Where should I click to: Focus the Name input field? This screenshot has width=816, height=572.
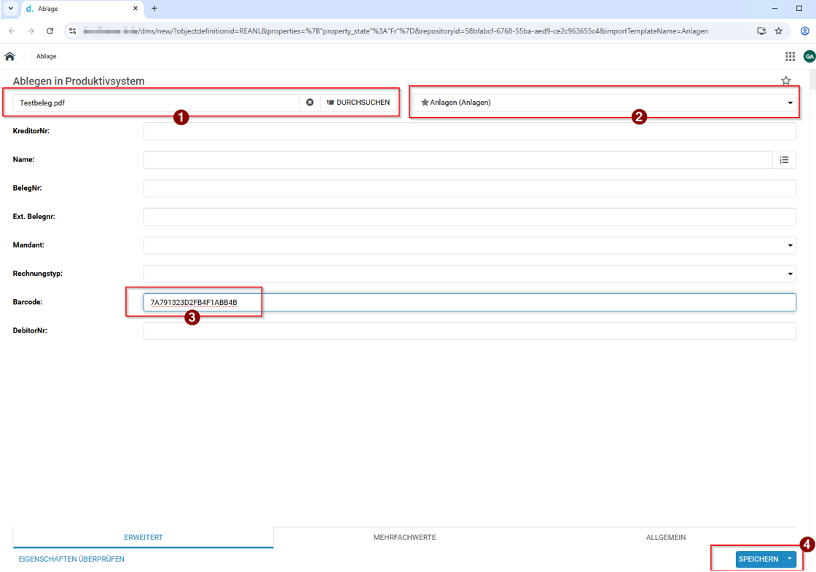pos(457,160)
